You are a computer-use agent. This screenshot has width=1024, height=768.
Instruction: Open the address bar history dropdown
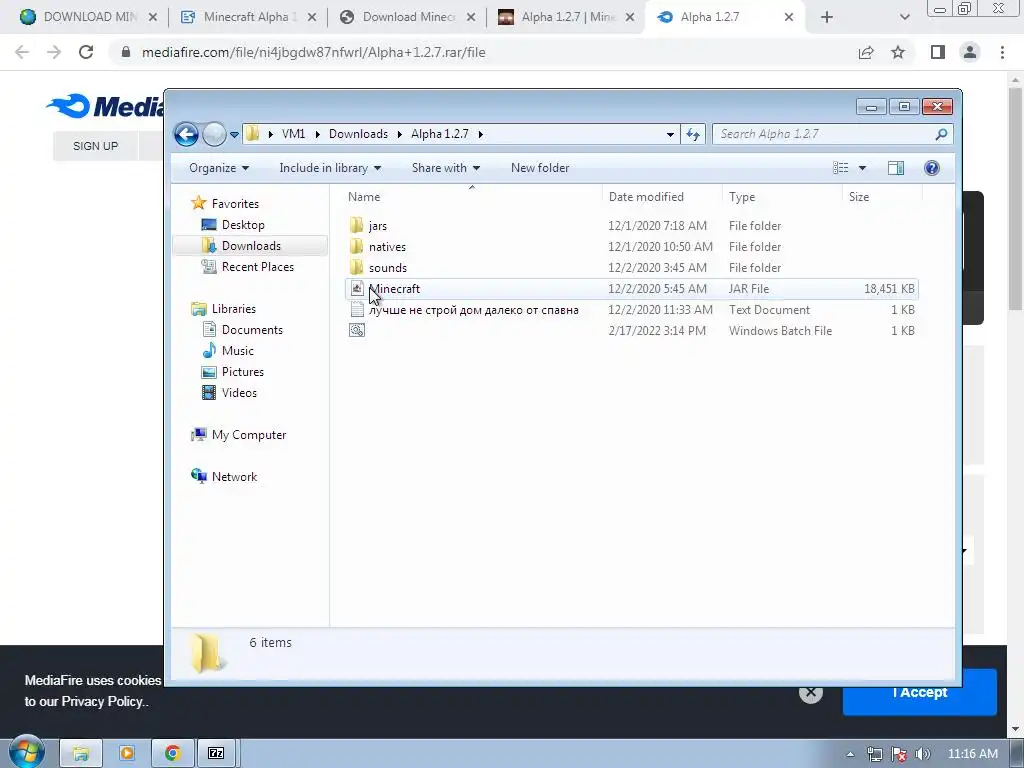670,135
